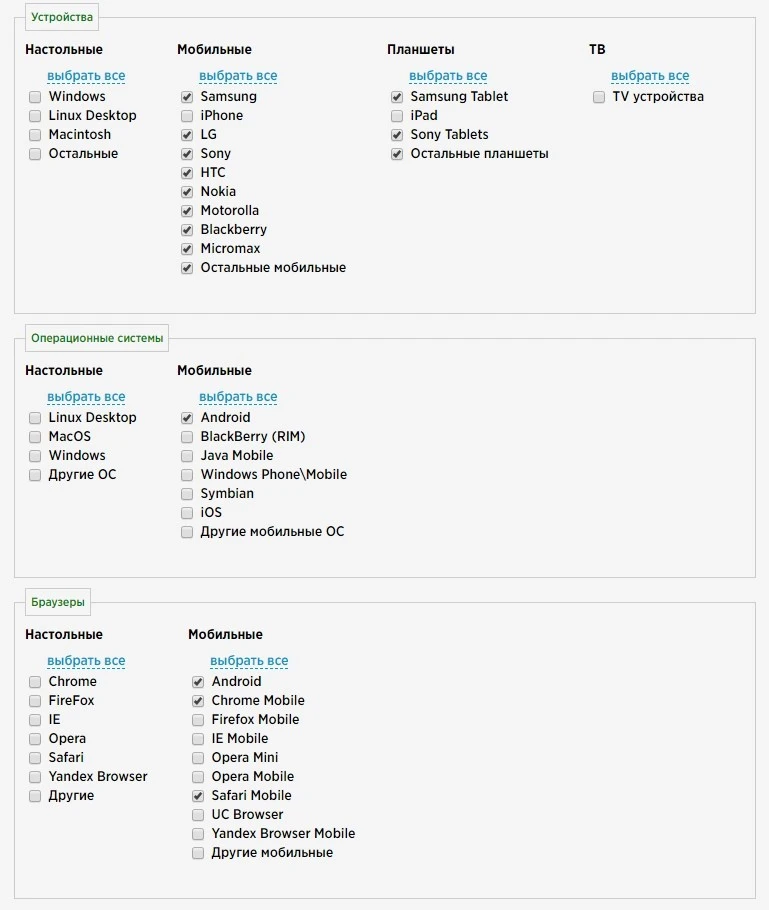Click выбрать все under Планшеты
Viewport: 769px width, 910px height.
coord(448,76)
